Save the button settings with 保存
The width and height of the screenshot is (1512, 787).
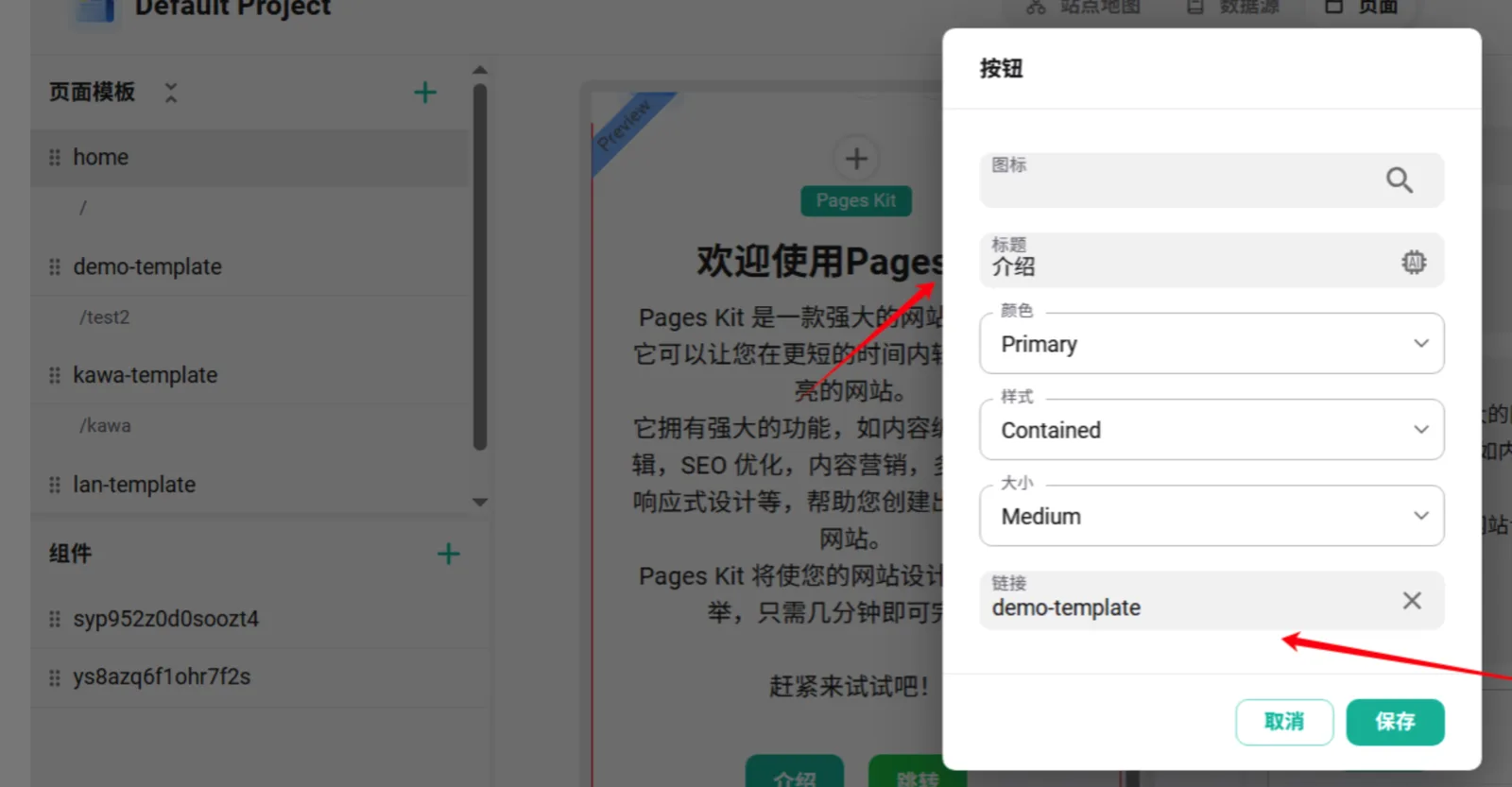(1395, 722)
